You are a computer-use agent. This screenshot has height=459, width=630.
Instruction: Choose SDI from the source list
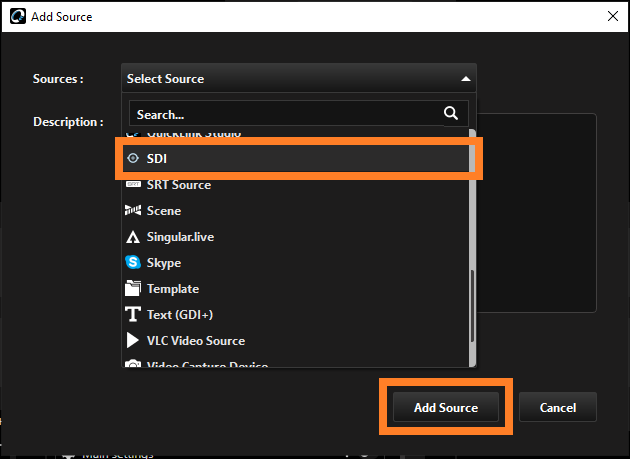(x=160, y=159)
